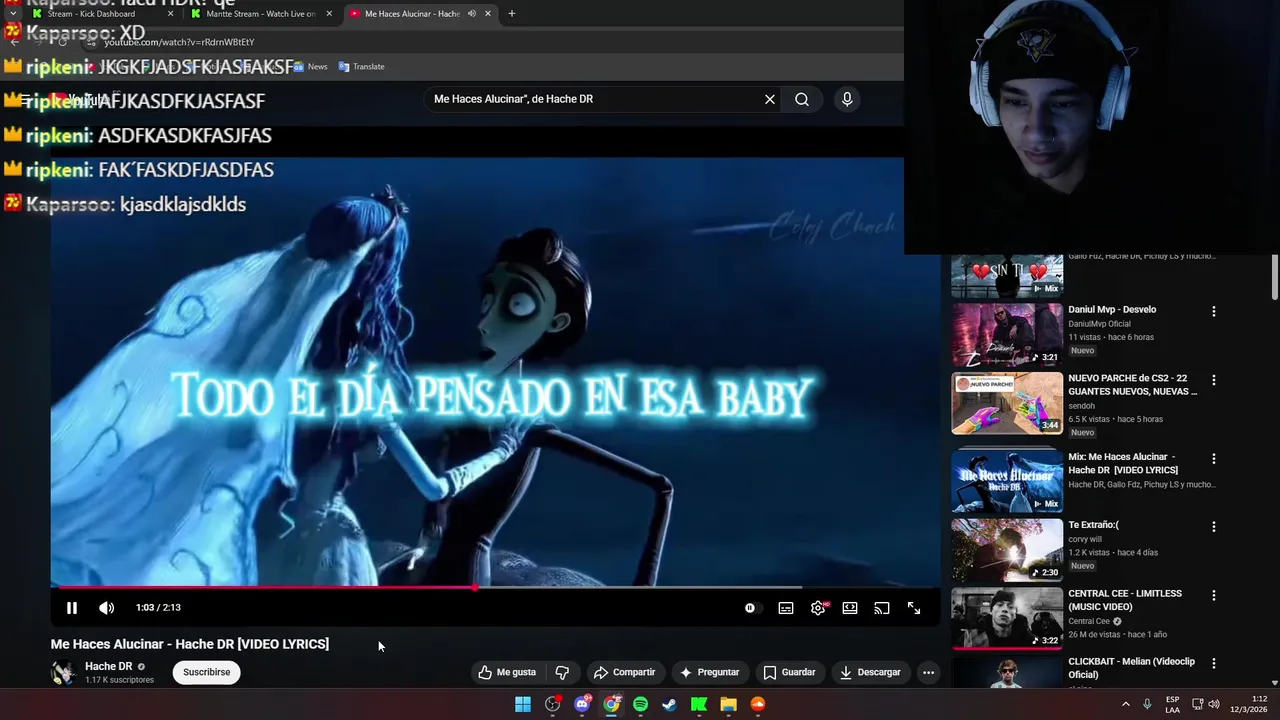Image resolution: width=1280 pixels, height=720 pixels.
Task: Like the video with Me gusta
Action: point(508,672)
